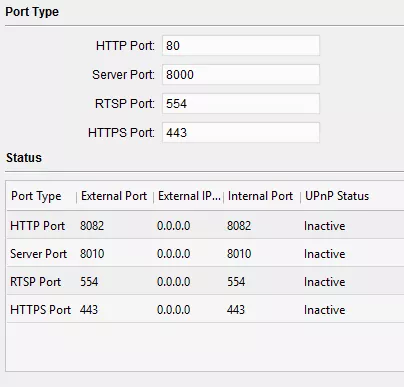Click Inactive status in Server Port row

pyautogui.click(x=324, y=254)
